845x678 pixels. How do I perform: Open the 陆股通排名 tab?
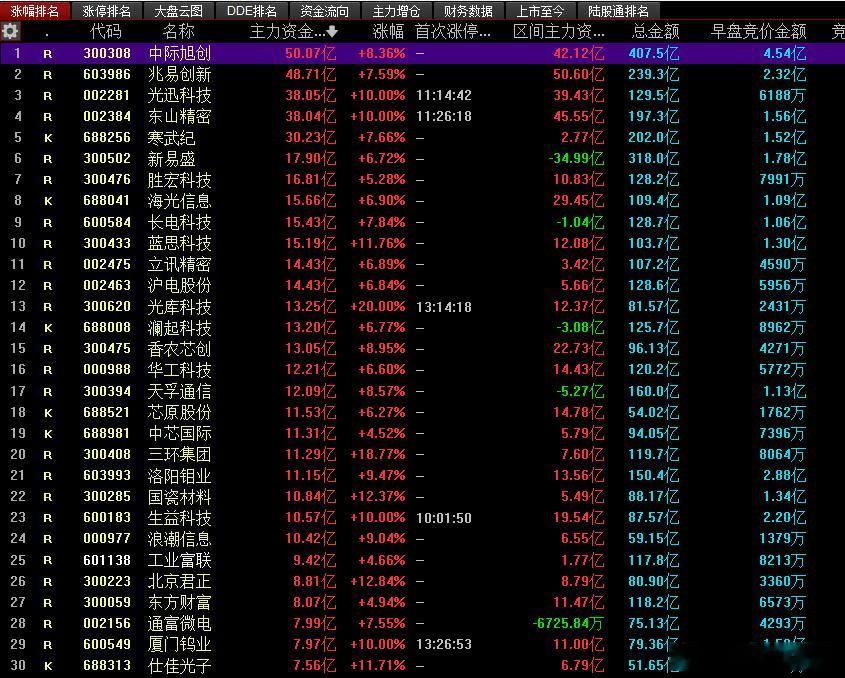click(618, 11)
